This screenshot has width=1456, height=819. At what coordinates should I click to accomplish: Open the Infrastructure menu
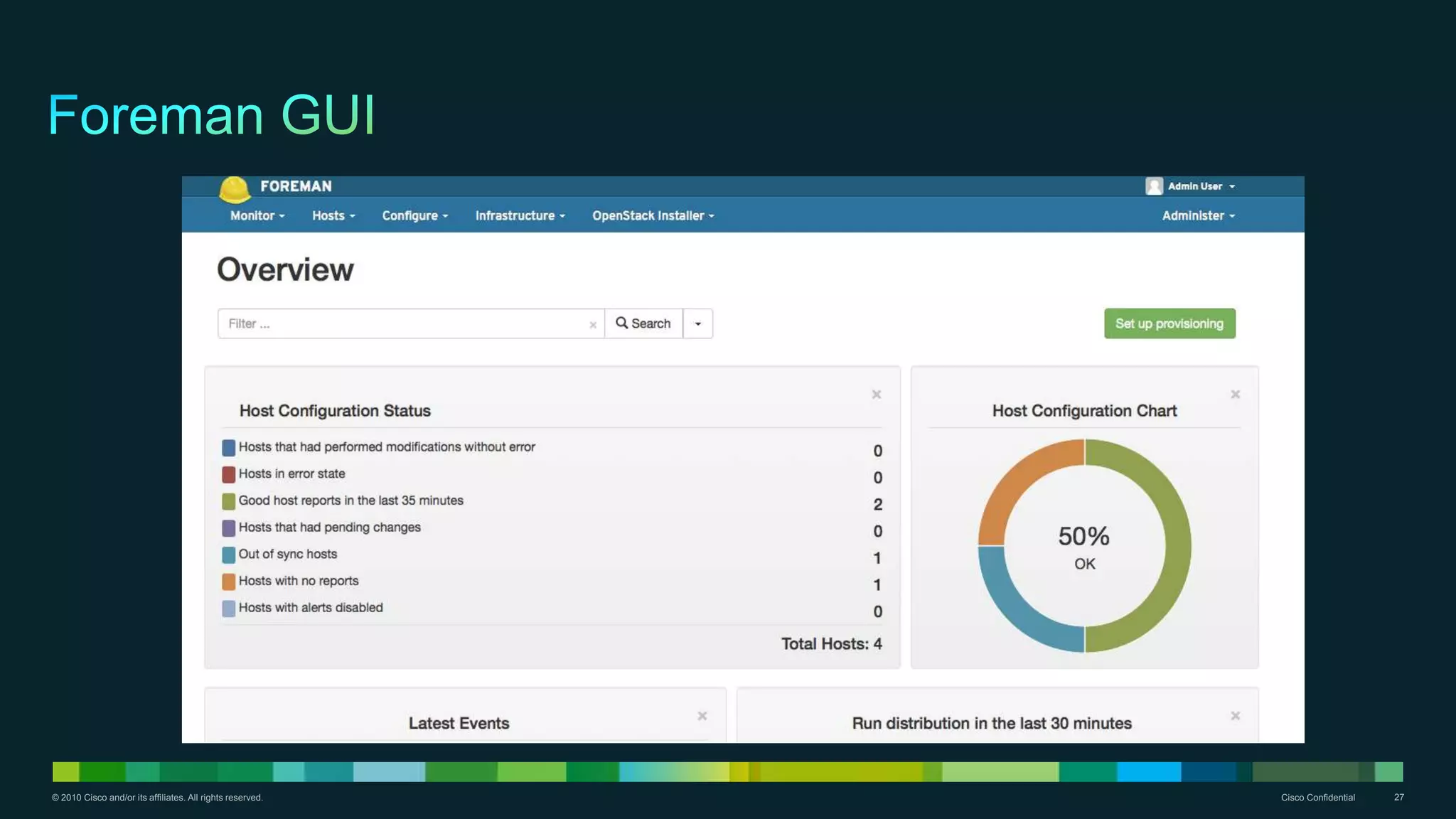tap(520, 215)
